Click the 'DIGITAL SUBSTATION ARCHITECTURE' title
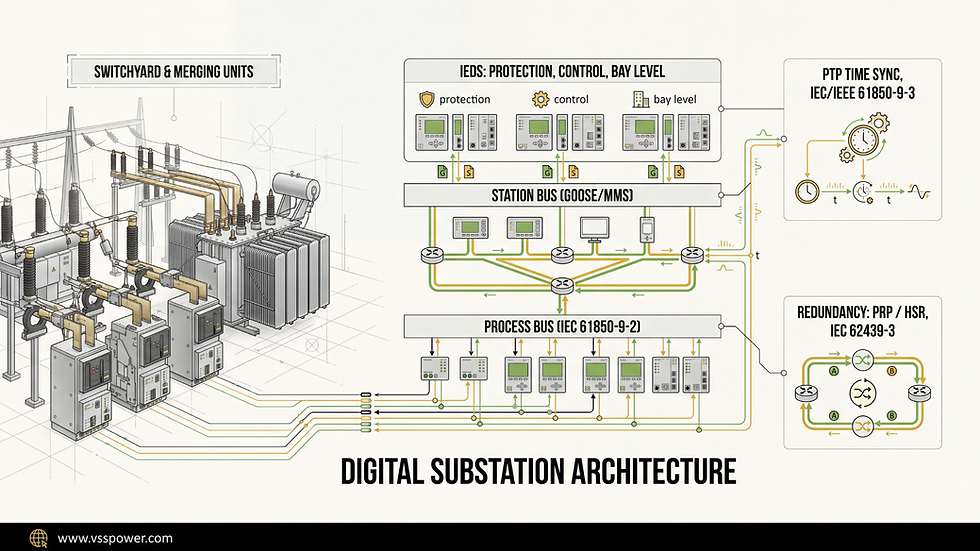Image resolution: width=980 pixels, height=551 pixels. click(x=538, y=472)
